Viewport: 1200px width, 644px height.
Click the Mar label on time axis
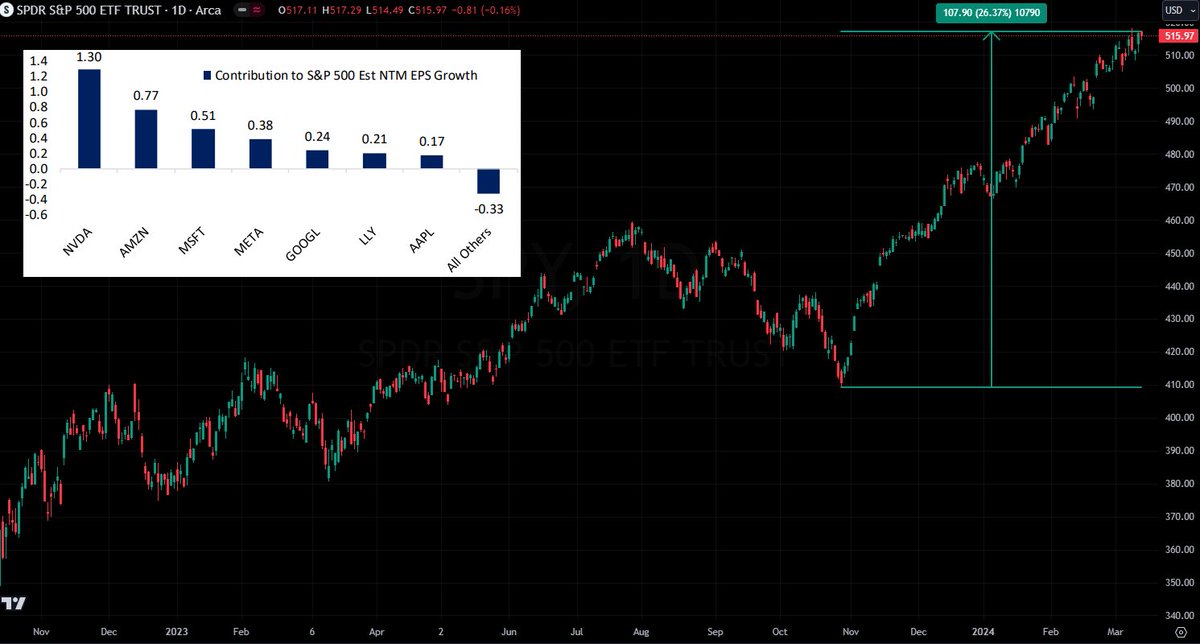click(x=1115, y=634)
